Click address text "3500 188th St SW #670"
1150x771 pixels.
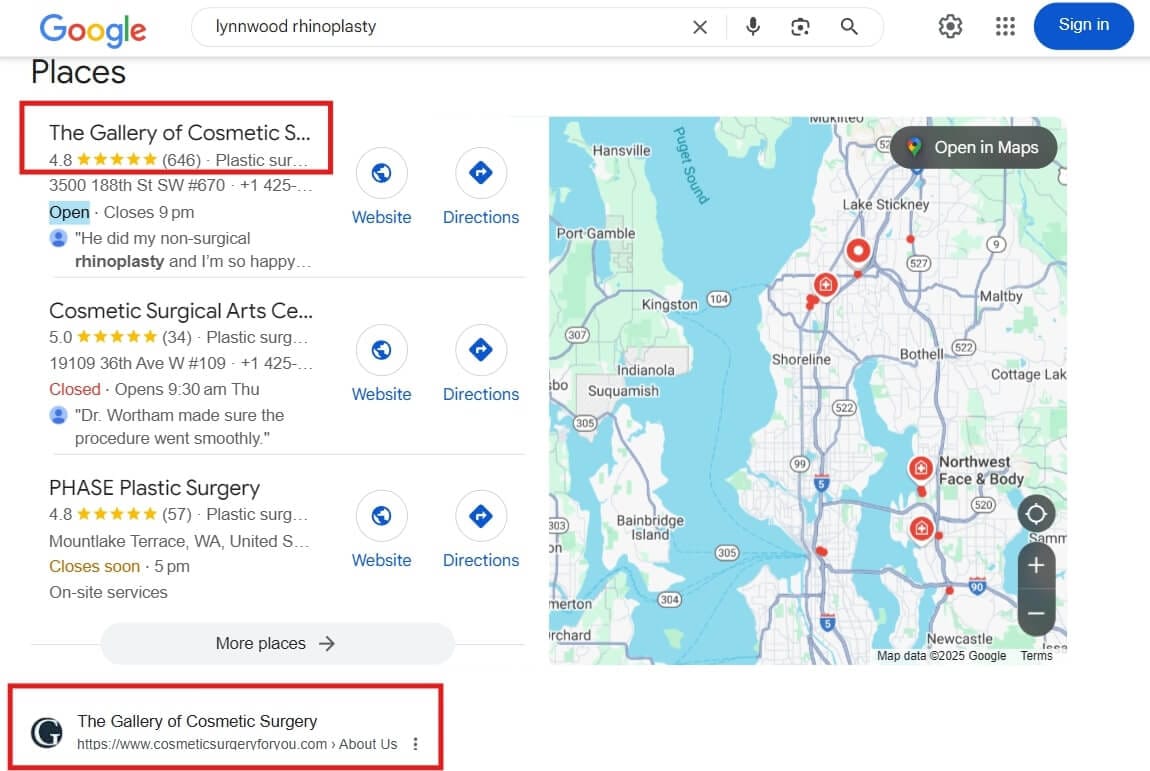(136, 186)
